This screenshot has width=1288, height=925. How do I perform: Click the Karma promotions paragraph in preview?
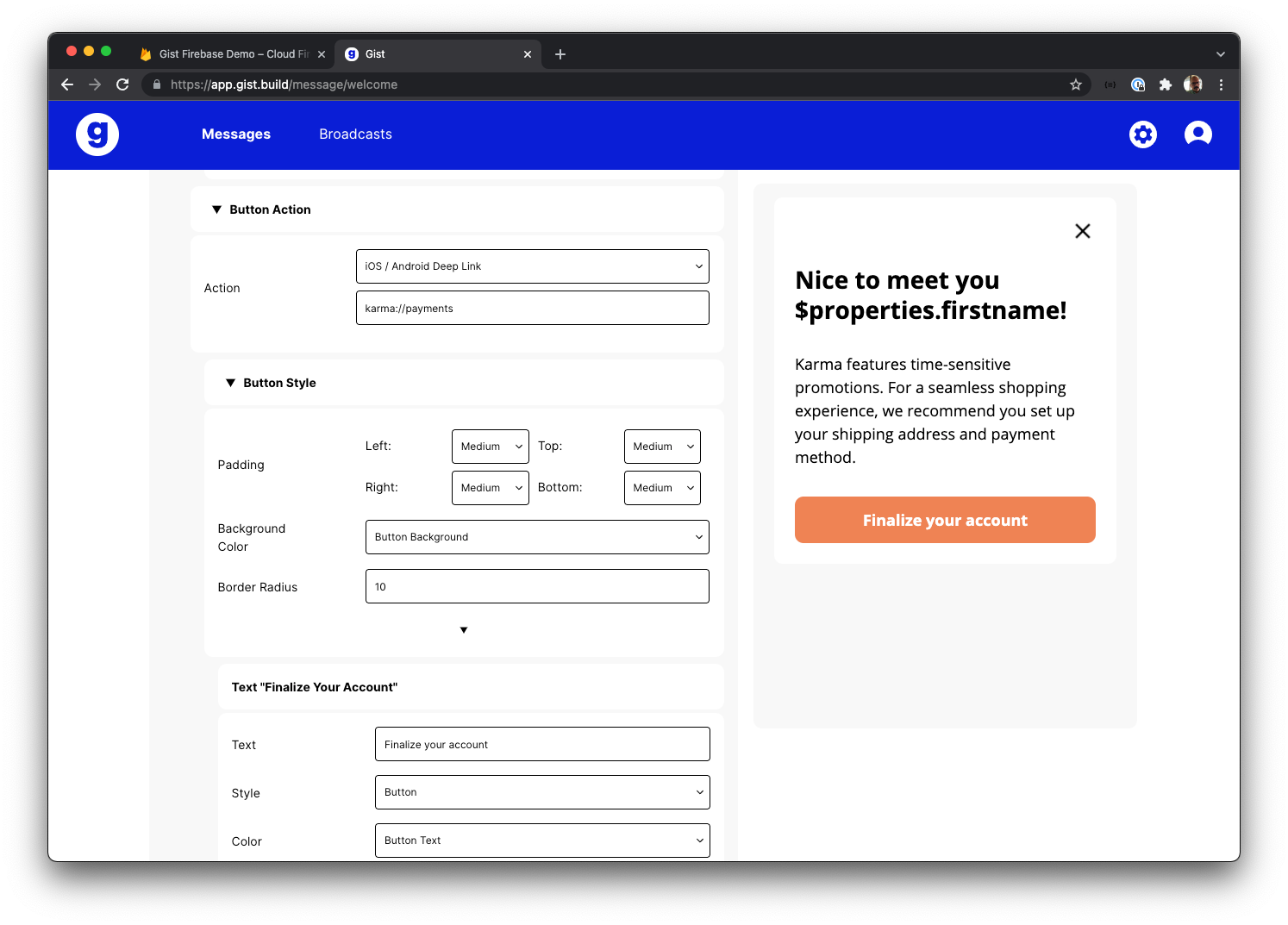click(935, 411)
